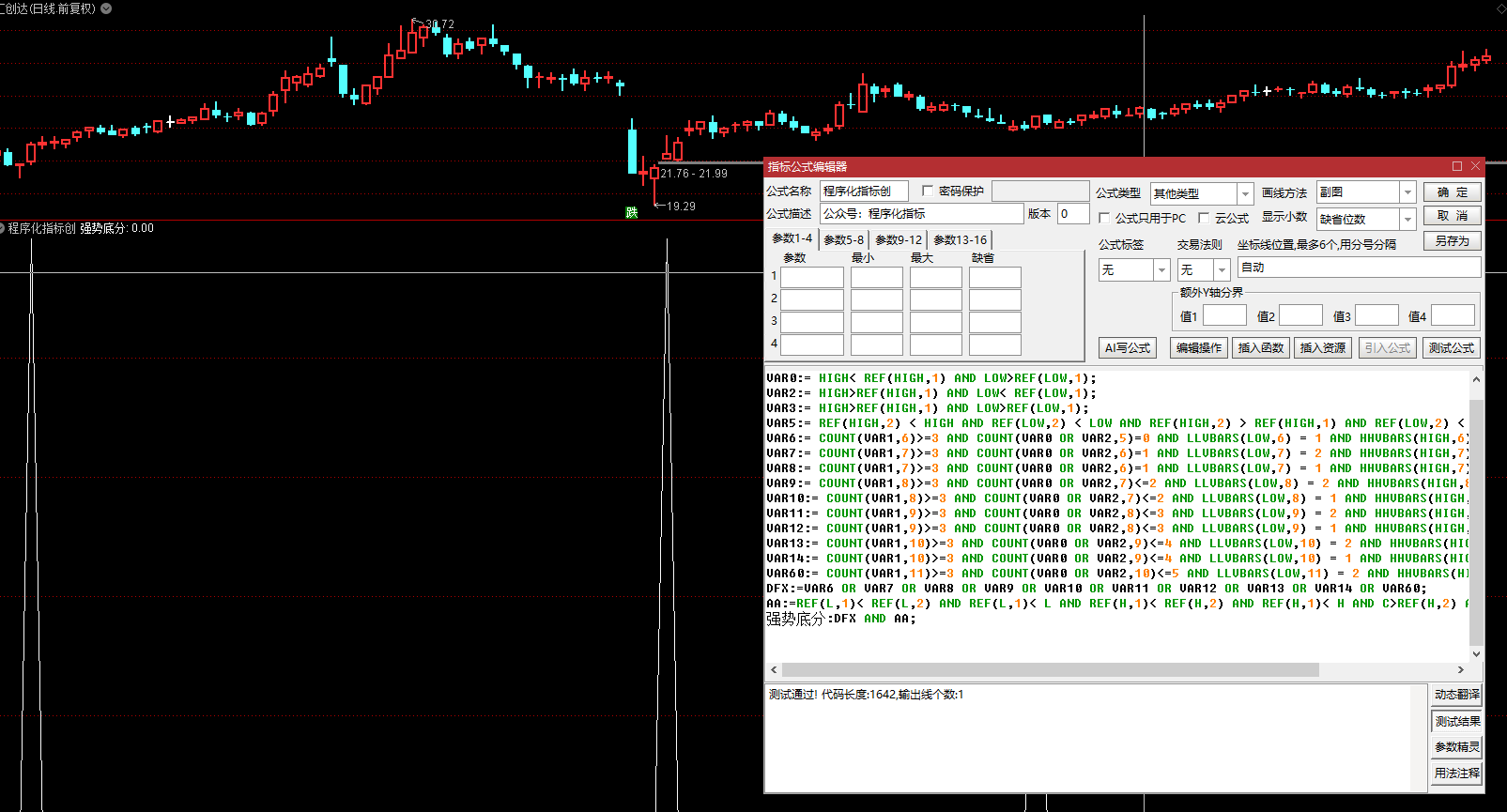Close the 指标公式编辑器 dialog
This screenshot has height=812, width=1507.
coord(1475,166)
